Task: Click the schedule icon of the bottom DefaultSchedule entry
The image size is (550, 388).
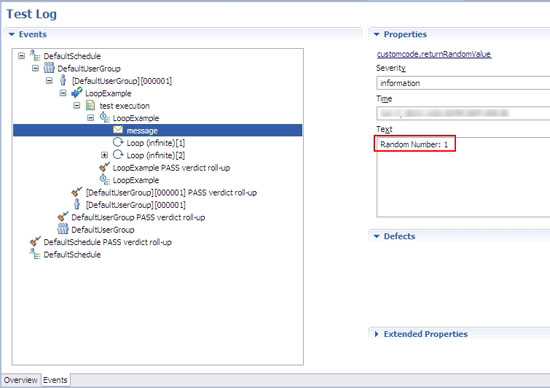Action: pos(35,254)
